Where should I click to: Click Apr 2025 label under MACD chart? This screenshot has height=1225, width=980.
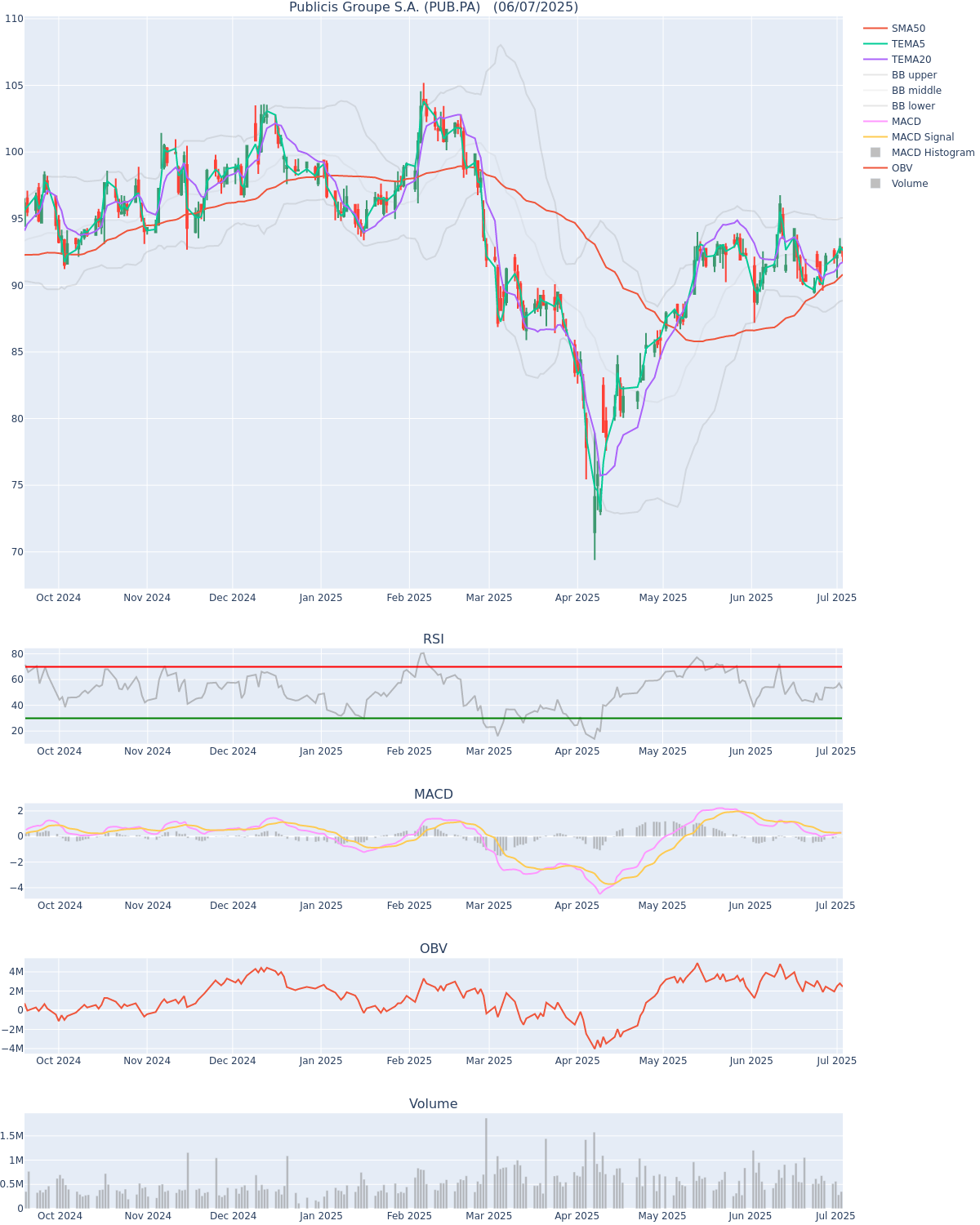click(577, 906)
